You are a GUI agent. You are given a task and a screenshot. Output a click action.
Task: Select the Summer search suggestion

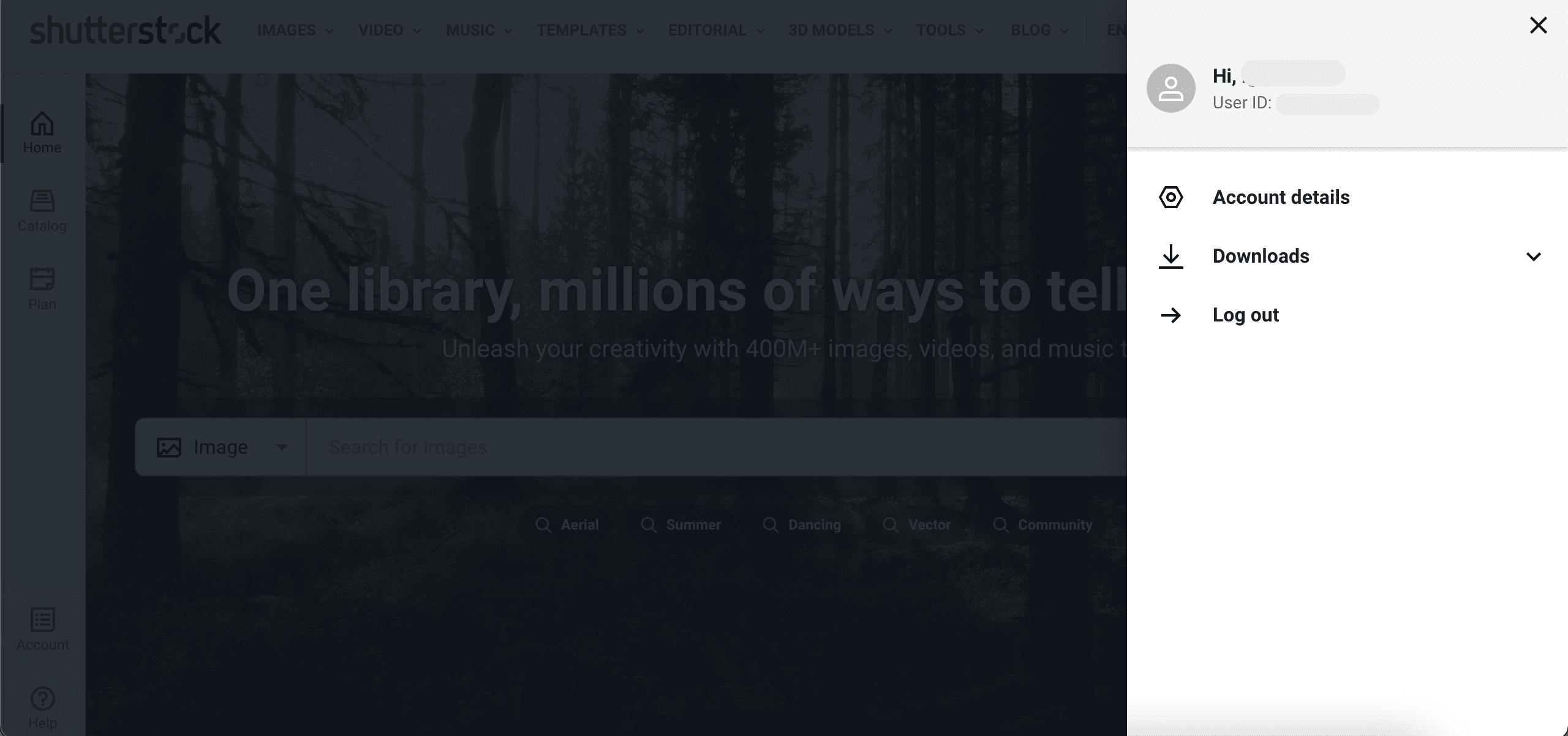click(680, 525)
